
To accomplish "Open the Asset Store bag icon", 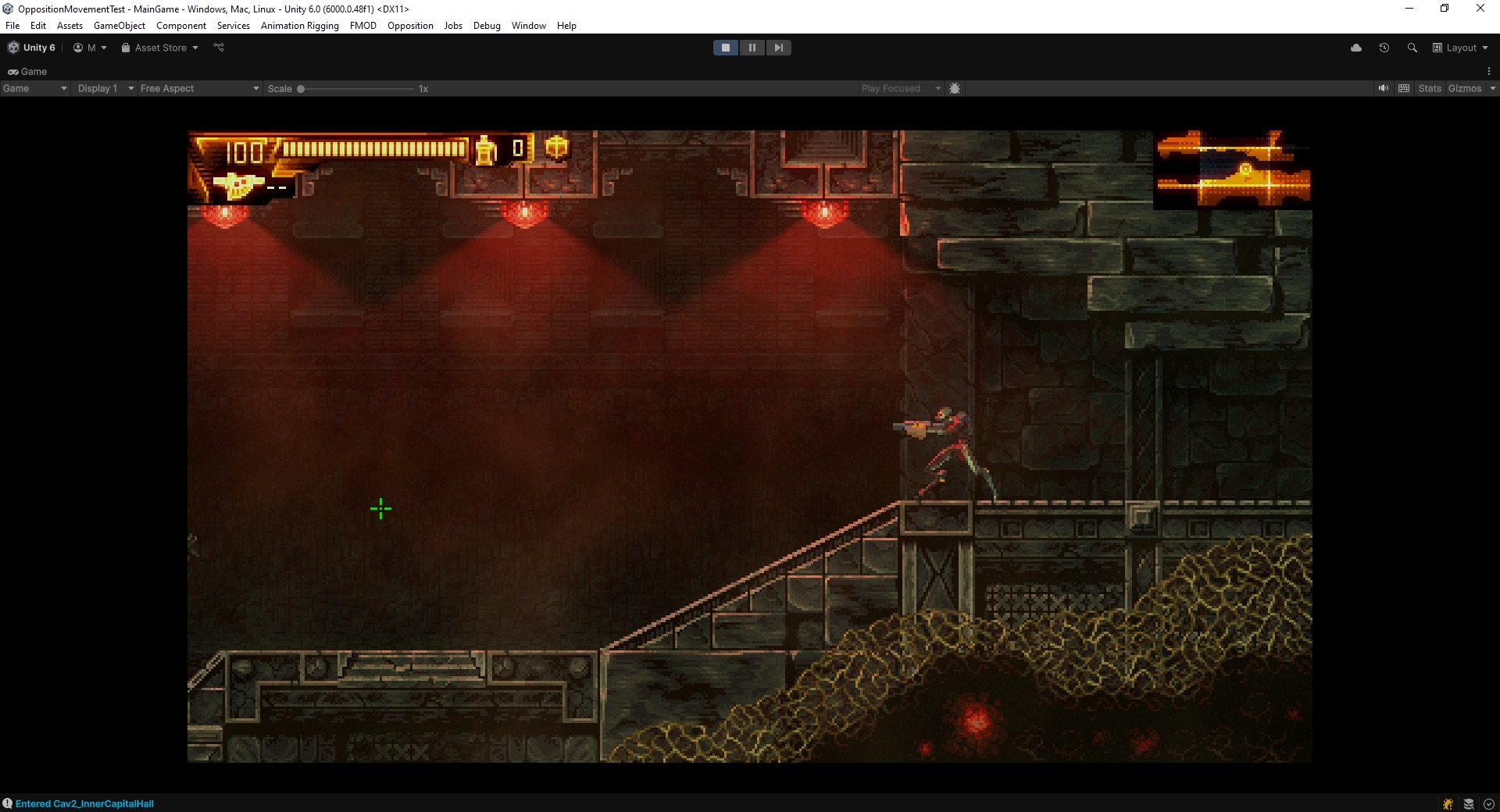I will 126,48.
